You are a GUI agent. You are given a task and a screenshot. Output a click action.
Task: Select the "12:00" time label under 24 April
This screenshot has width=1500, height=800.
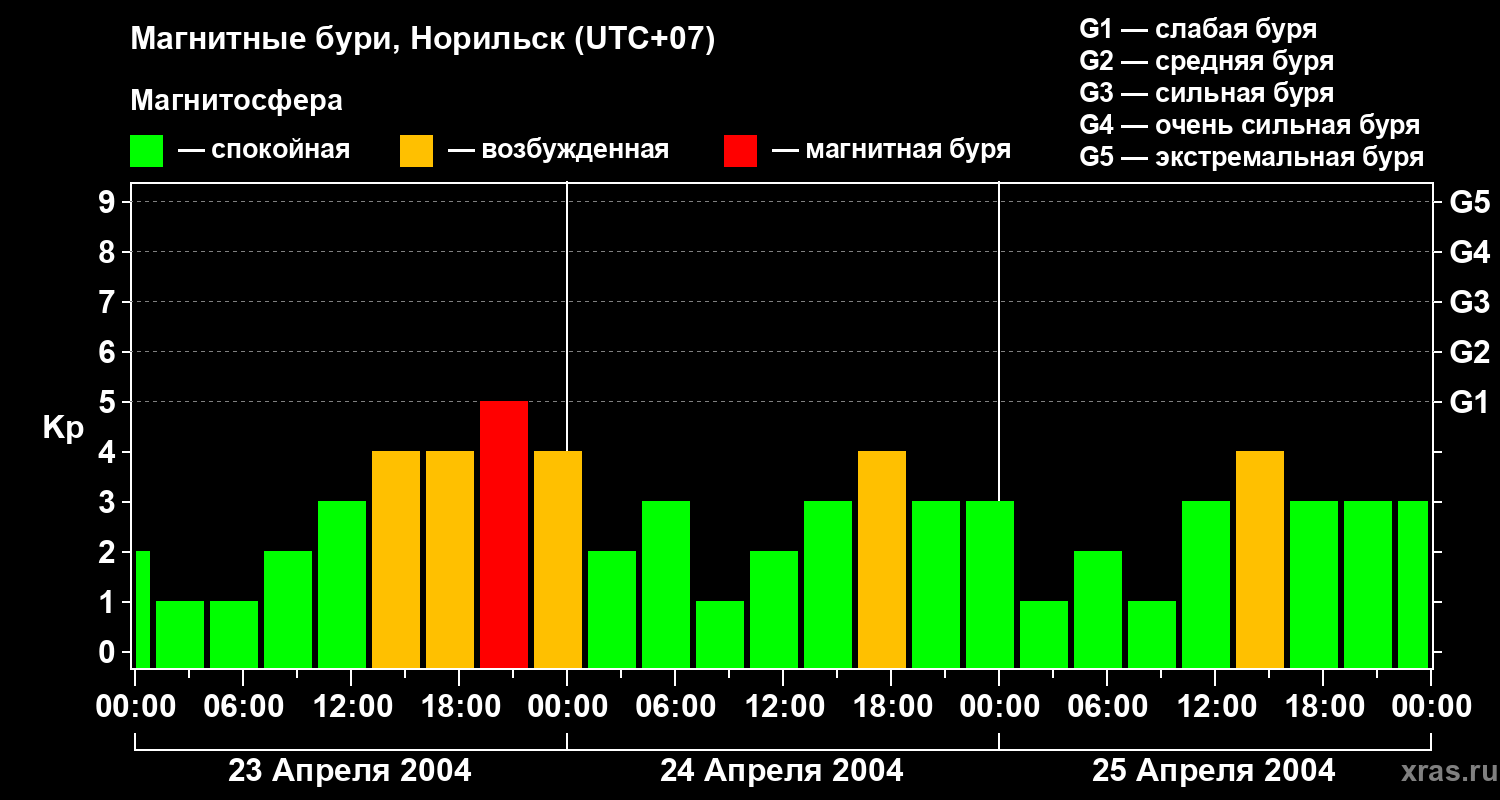click(784, 707)
